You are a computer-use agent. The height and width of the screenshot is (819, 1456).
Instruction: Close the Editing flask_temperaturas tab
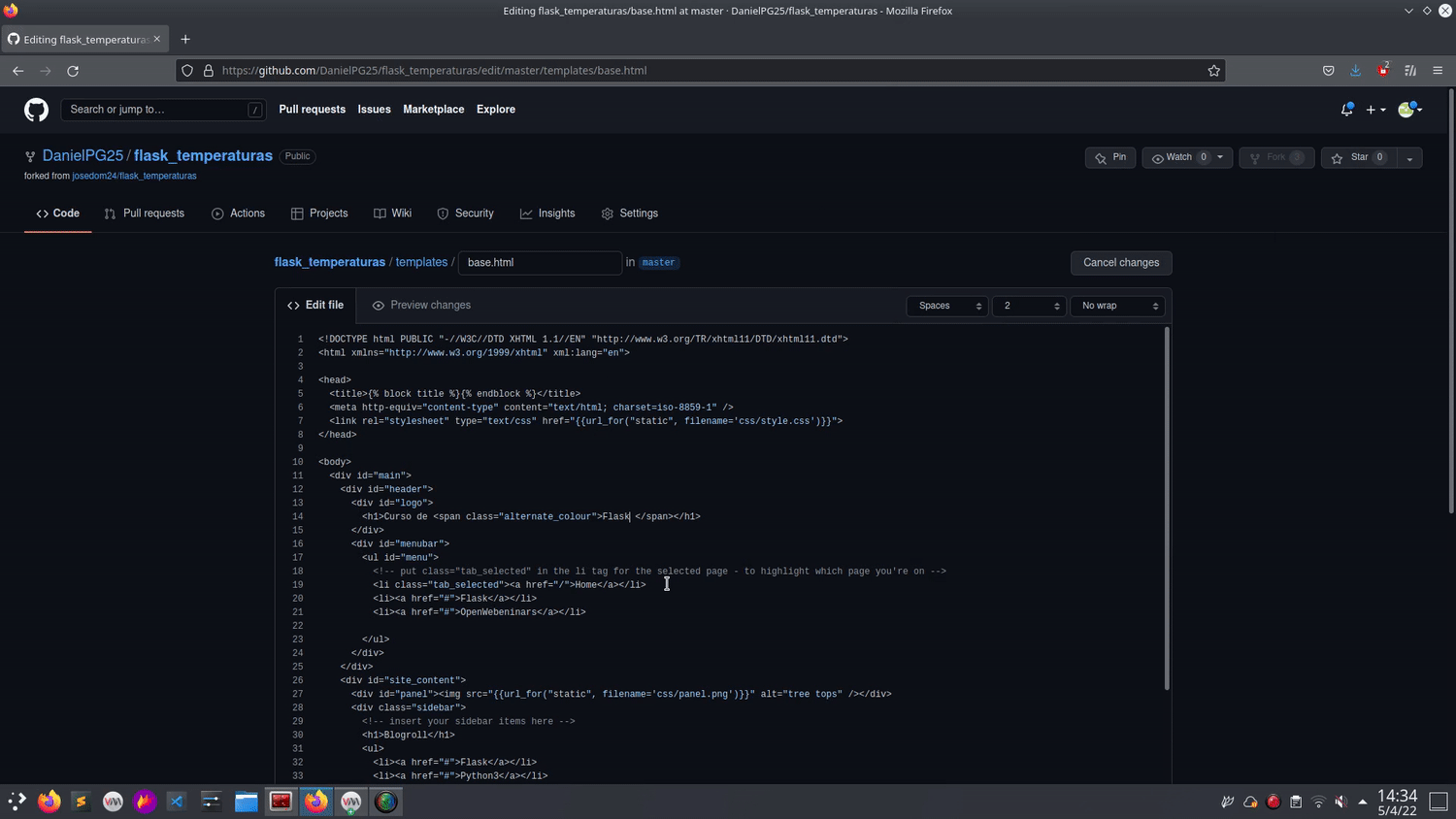point(156,39)
